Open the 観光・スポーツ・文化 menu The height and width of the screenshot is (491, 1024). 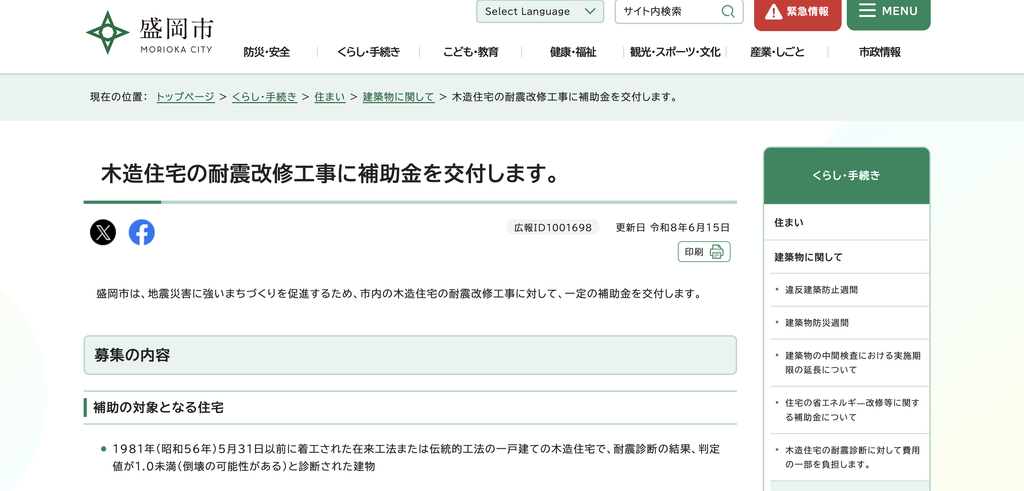tap(675, 52)
